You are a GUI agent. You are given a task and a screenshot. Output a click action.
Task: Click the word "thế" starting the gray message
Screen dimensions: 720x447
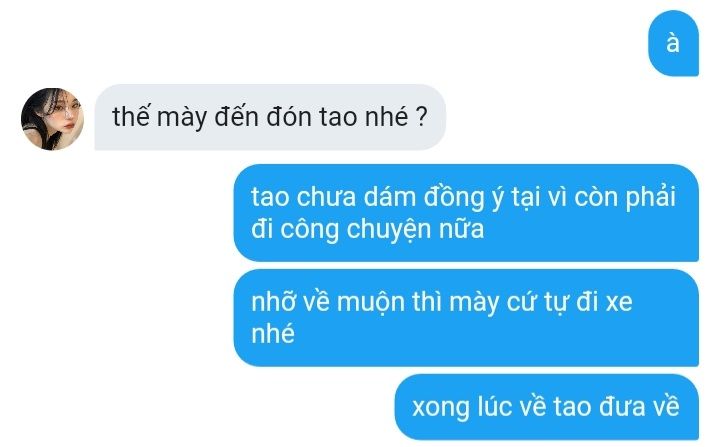[x=131, y=116]
